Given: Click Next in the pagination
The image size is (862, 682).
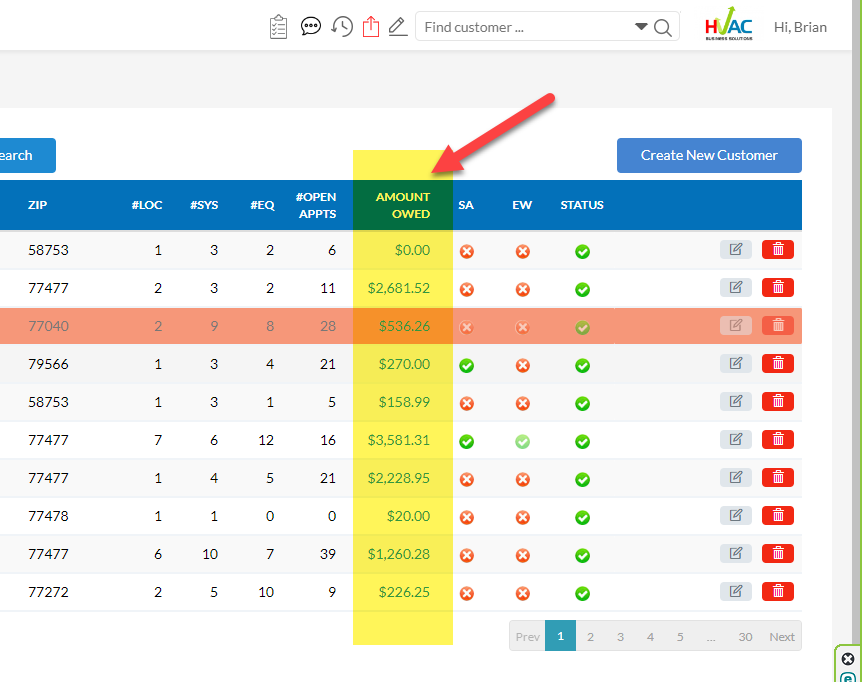Looking at the screenshot, I should [782, 637].
